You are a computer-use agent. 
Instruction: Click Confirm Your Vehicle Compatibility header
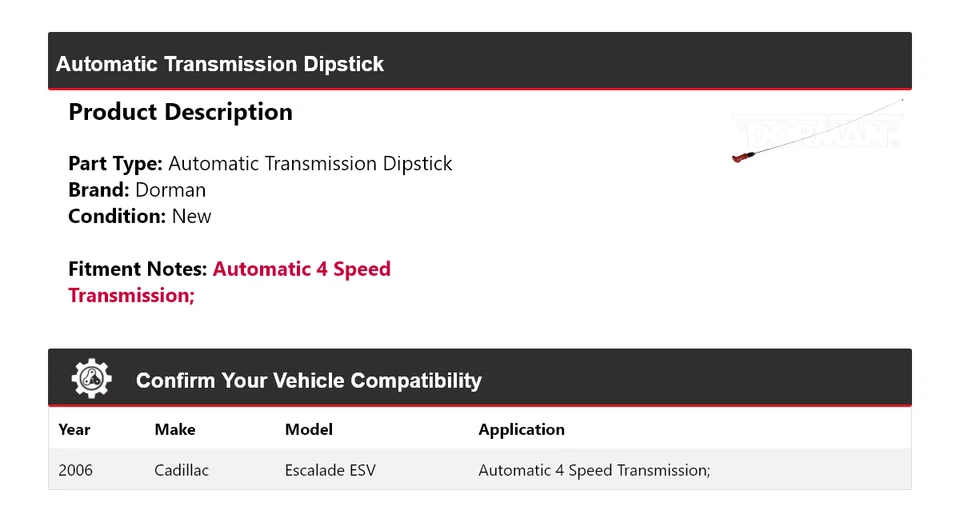(x=309, y=380)
